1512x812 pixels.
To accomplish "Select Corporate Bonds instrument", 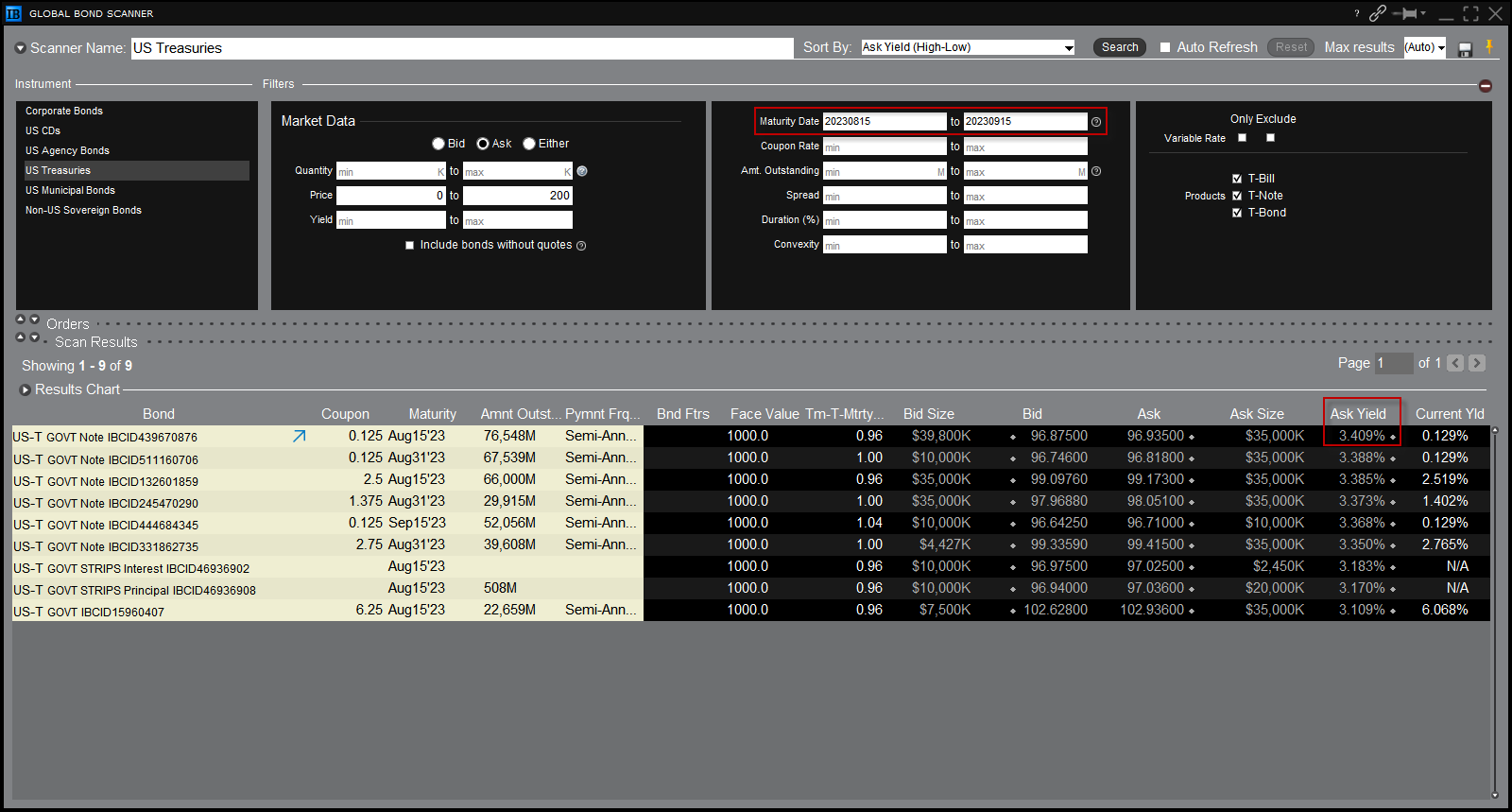I will click(64, 111).
